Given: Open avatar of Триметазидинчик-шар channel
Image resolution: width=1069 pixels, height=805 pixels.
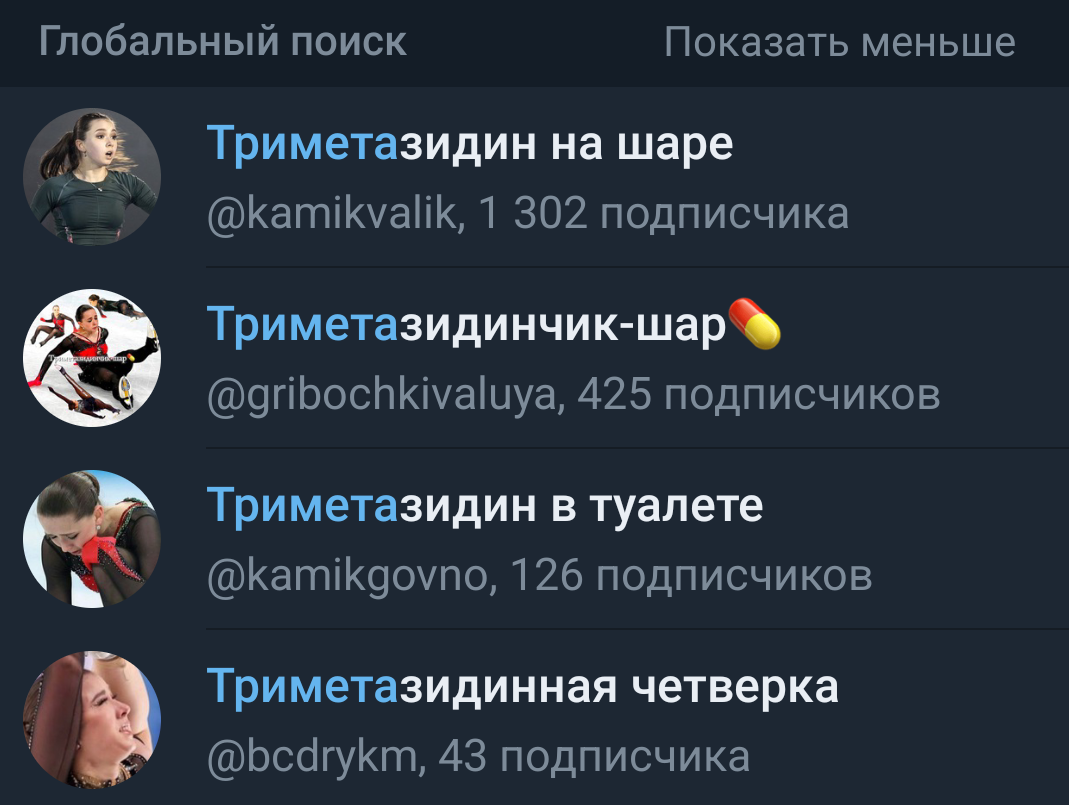Looking at the screenshot, I should coord(92,358).
